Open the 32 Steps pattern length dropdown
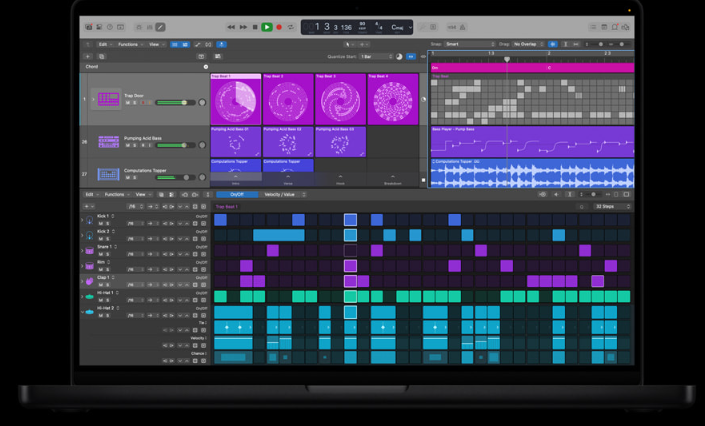The height and width of the screenshot is (426, 705). pyautogui.click(x=612, y=206)
